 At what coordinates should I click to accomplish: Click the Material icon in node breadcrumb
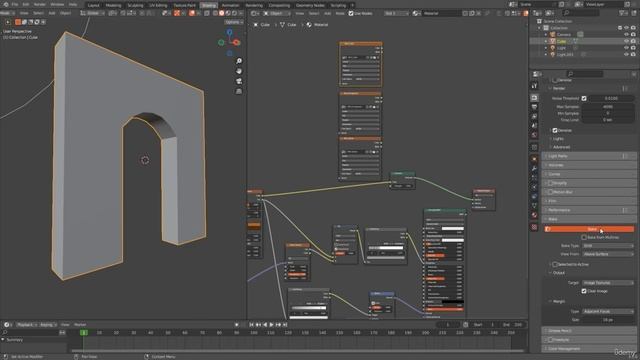click(309, 24)
